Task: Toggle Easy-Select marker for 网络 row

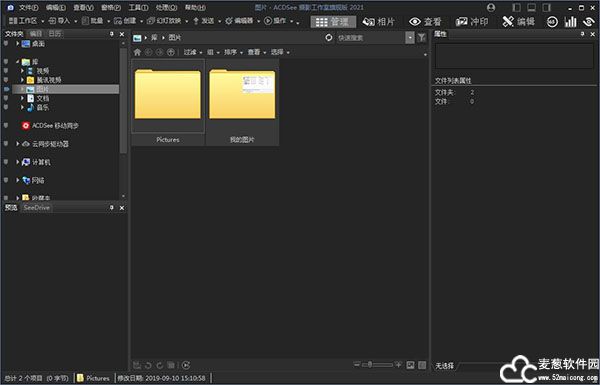Action: click(x=6, y=180)
